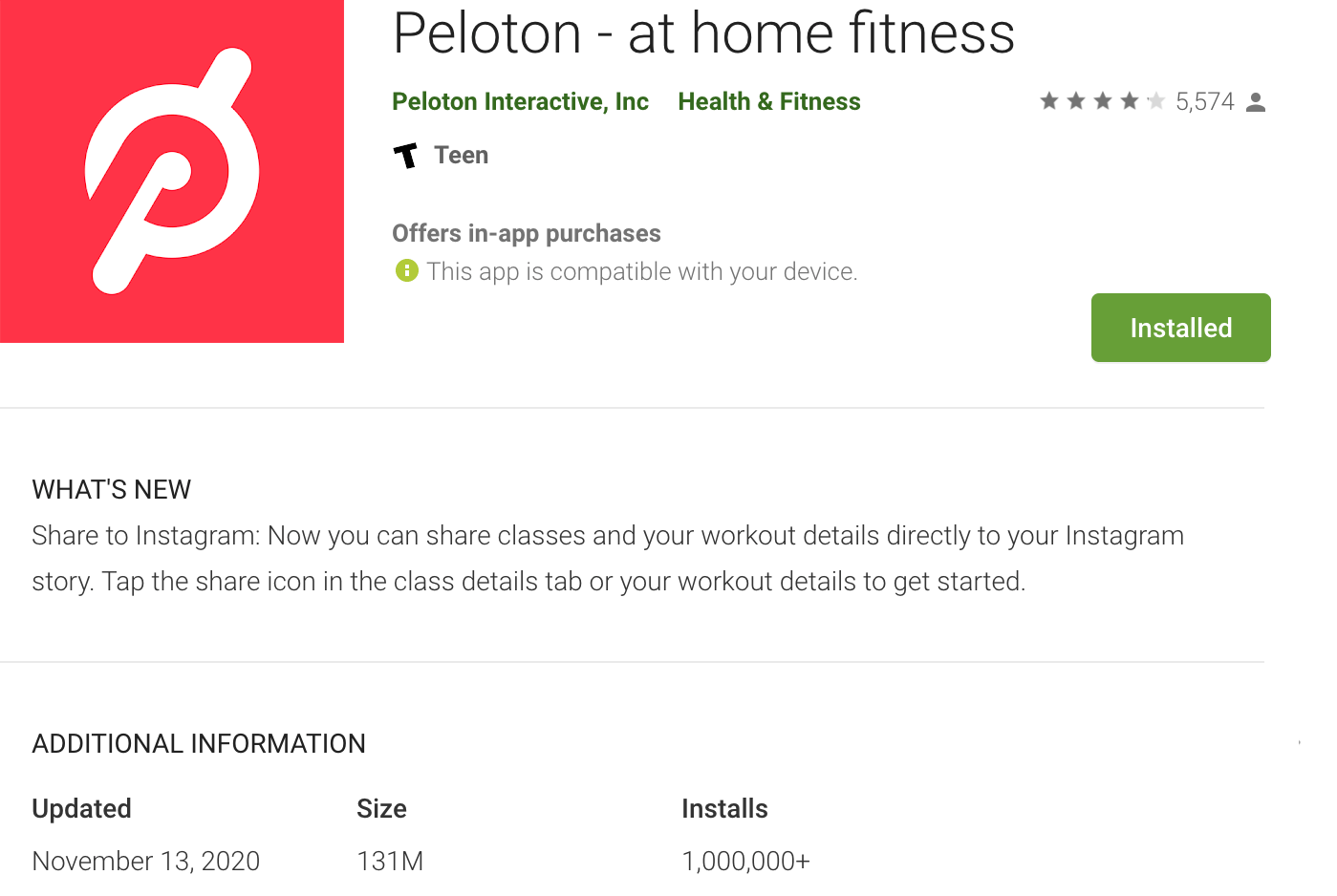Click the 1,000,000+ installs value
The image size is (1337, 896).
tap(745, 861)
